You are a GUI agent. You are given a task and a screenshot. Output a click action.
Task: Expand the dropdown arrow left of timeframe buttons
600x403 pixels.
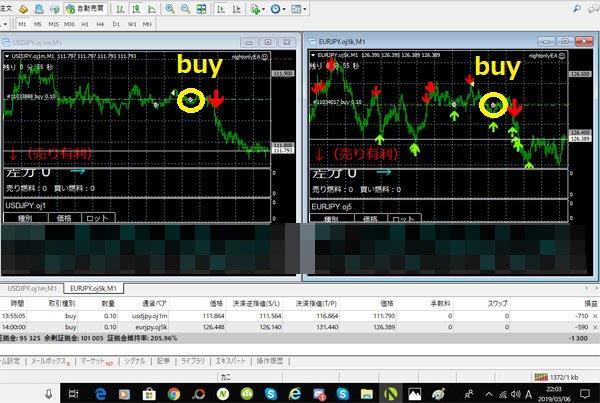pos(5,24)
